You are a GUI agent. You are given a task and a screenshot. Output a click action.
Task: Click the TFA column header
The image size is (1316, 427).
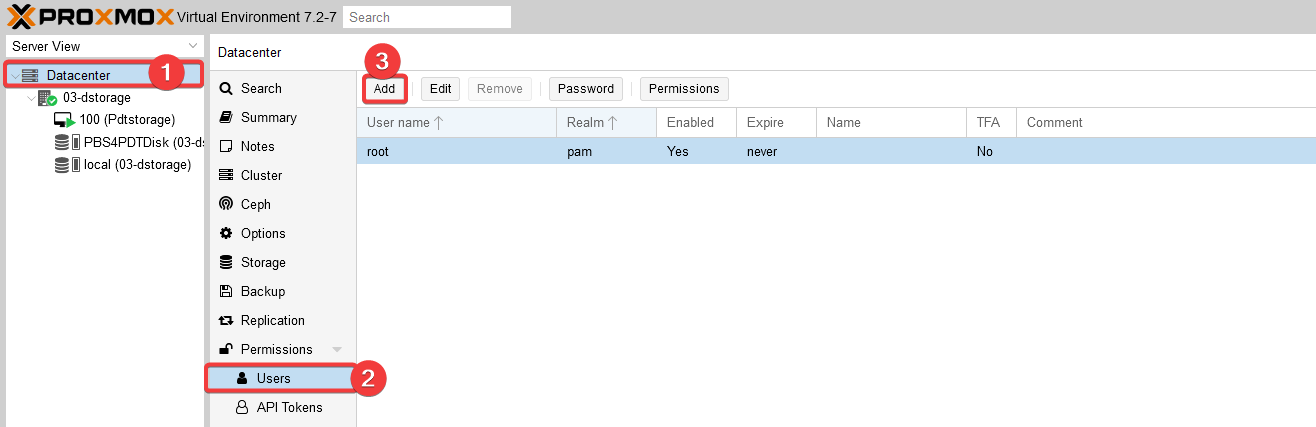(x=992, y=123)
